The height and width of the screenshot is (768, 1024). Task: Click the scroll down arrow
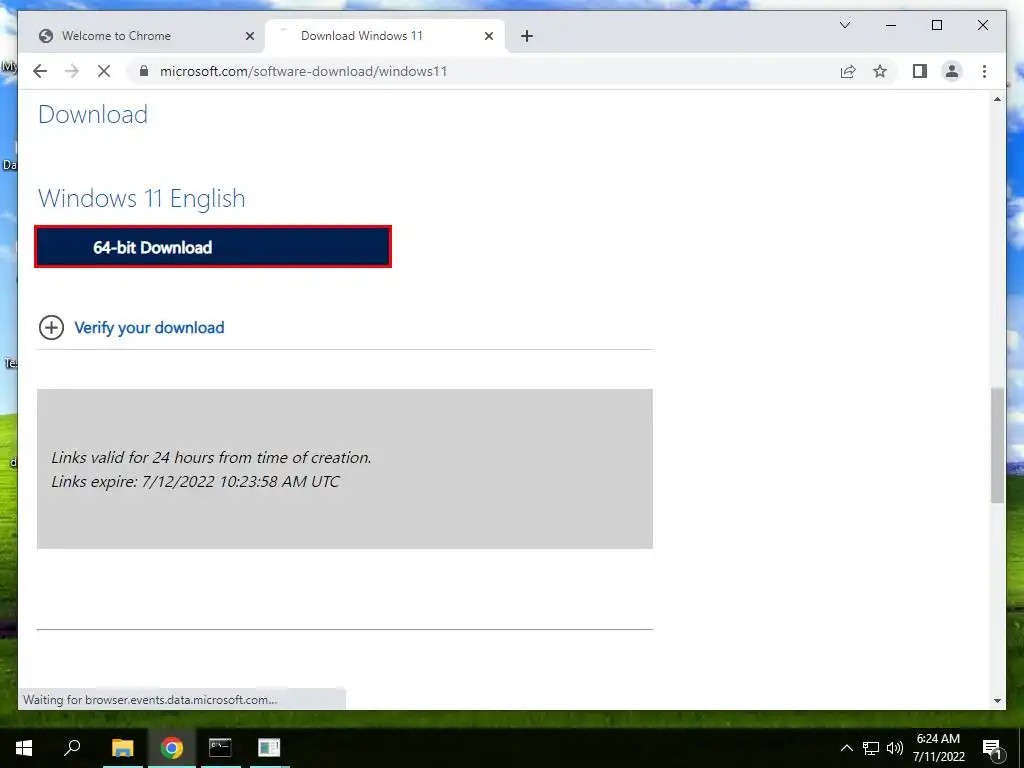[997, 701]
